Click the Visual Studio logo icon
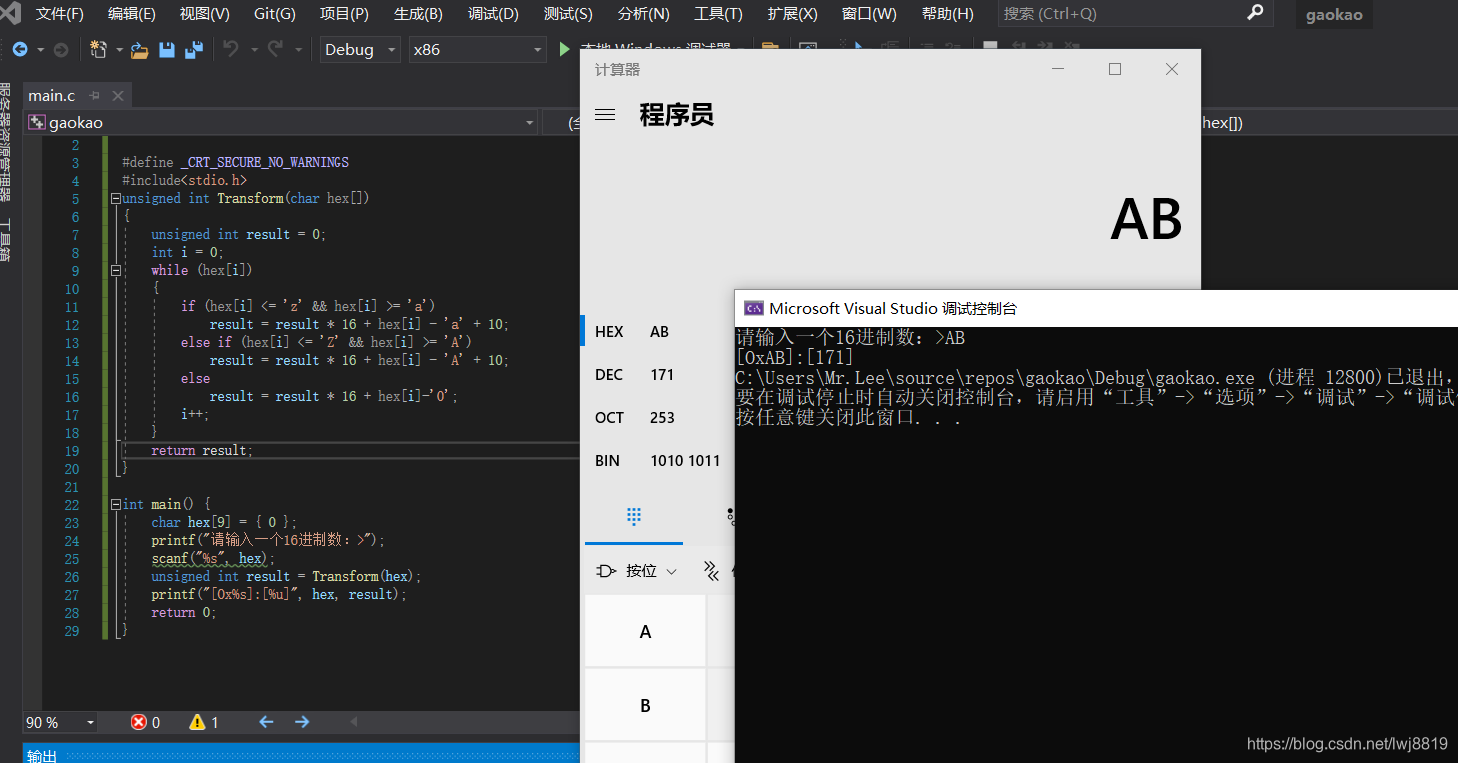This screenshot has width=1458, height=763. (10, 14)
